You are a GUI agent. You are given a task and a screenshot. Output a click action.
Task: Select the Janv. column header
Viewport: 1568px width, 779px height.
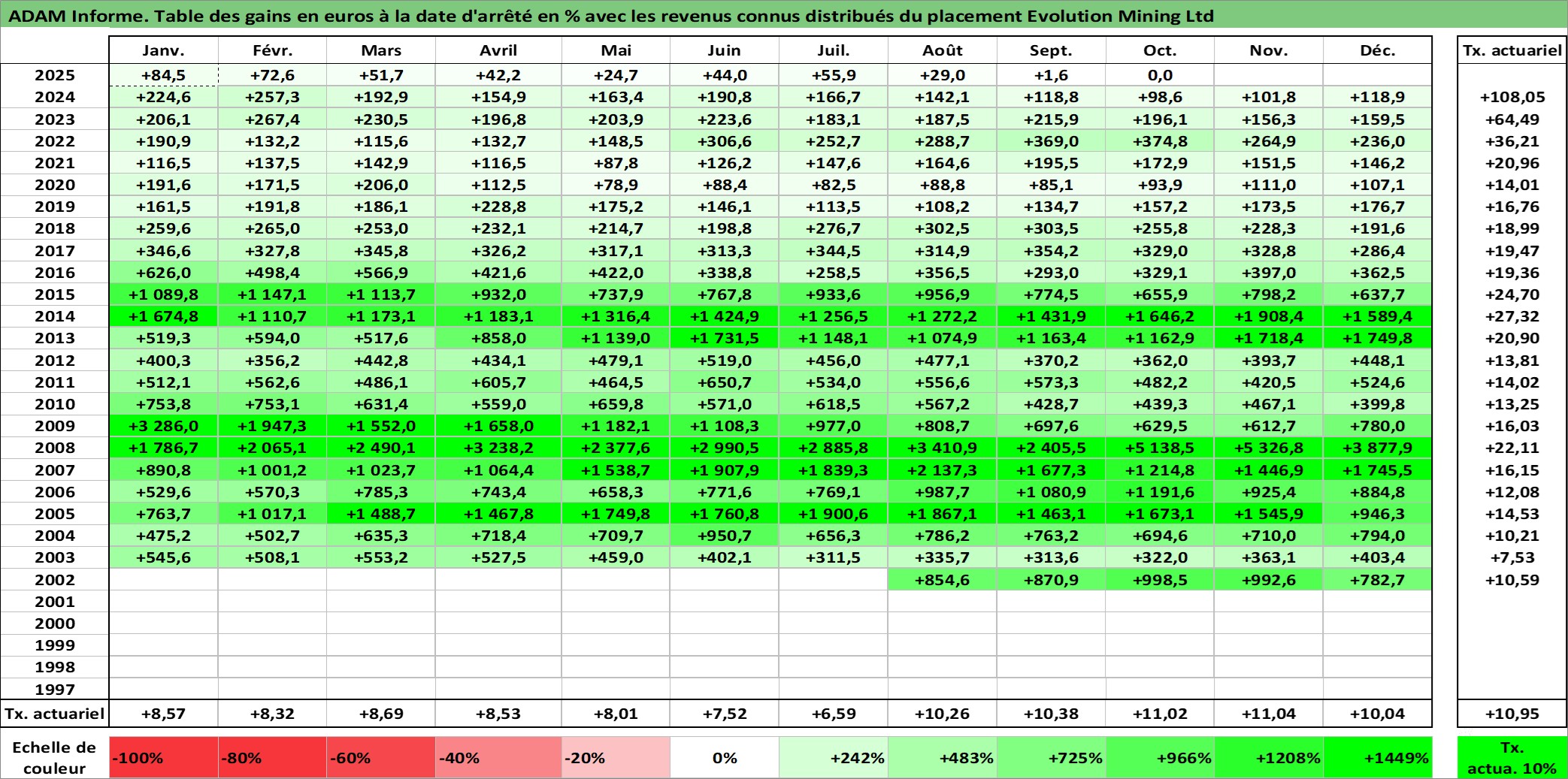(163, 50)
